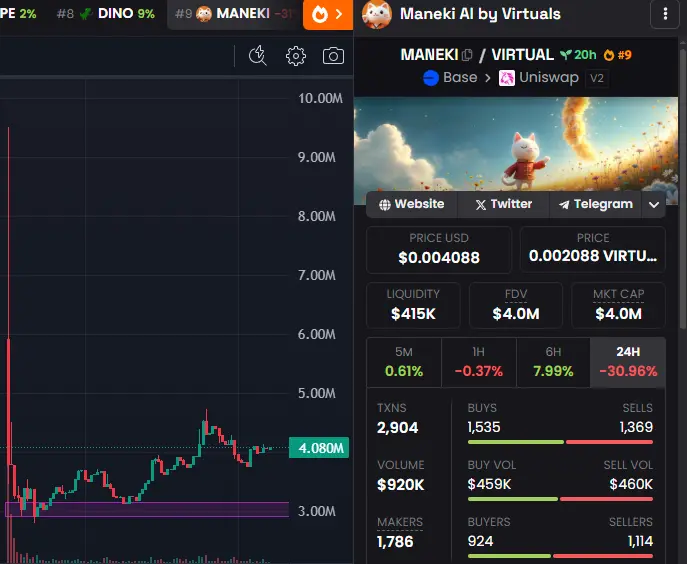Click the buys versus sells ratio bar
This screenshot has height=564, width=687.
pyautogui.click(x=560, y=442)
